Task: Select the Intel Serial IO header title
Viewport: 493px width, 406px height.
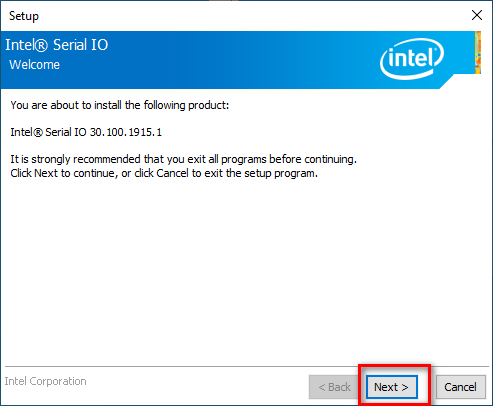Action: point(57,45)
